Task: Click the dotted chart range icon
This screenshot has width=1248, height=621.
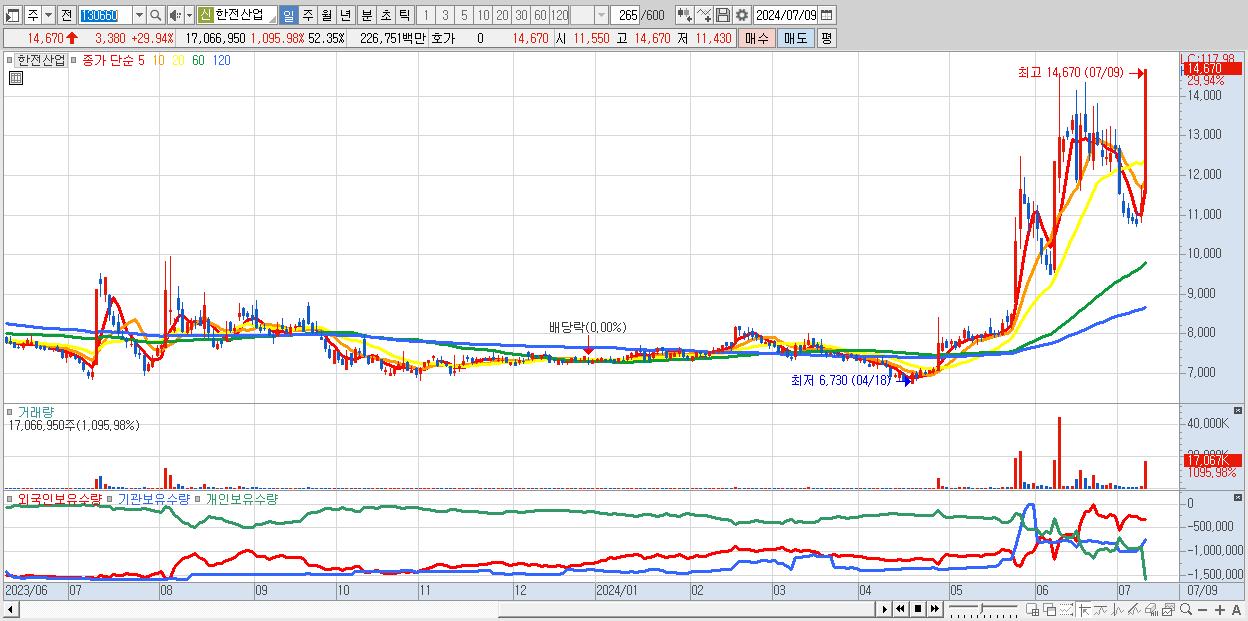Action: (1066, 609)
